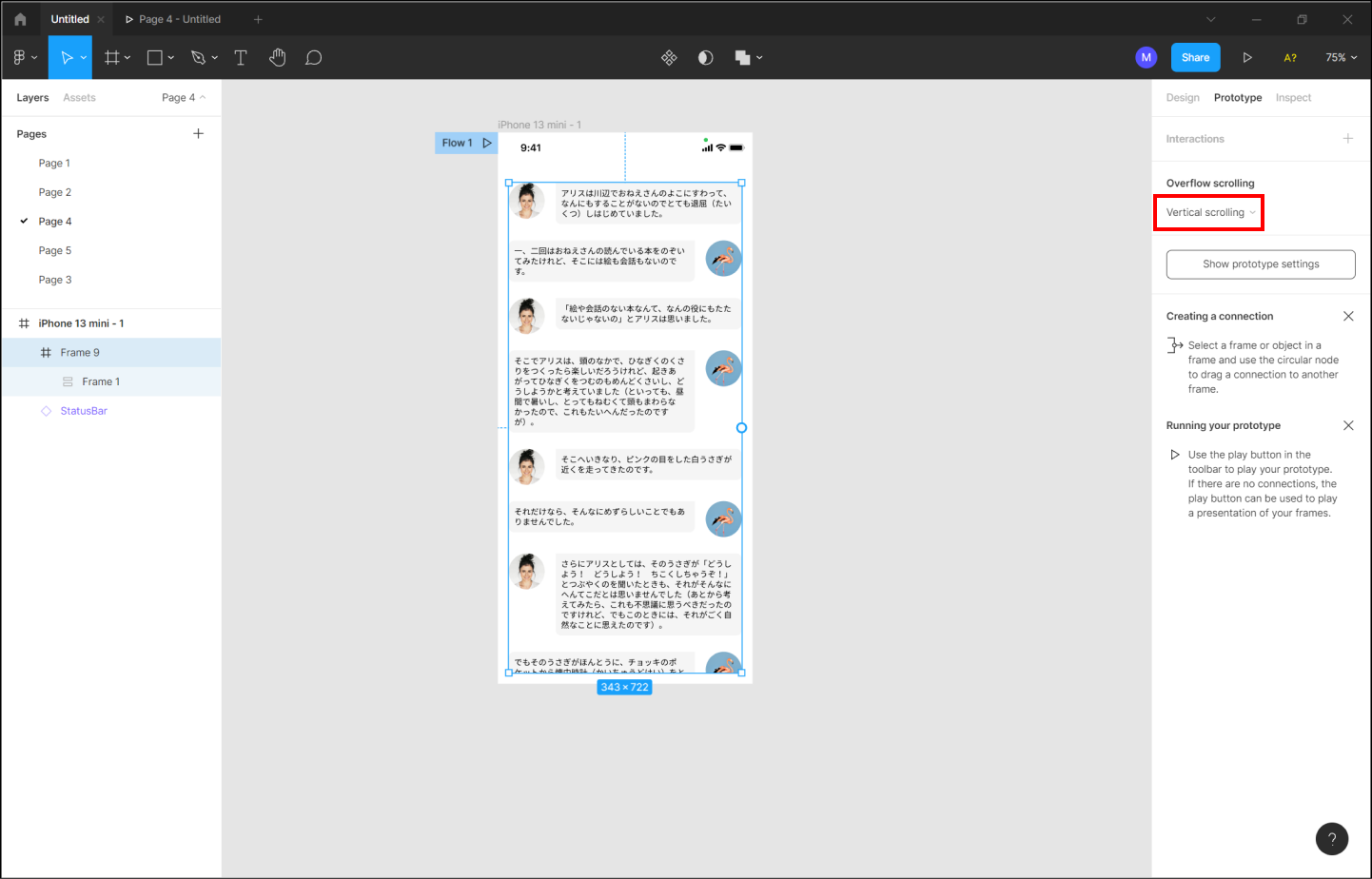1372x879 pixels.
Task: Open the Vertical scrolling dropdown
Action: tap(1210, 213)
